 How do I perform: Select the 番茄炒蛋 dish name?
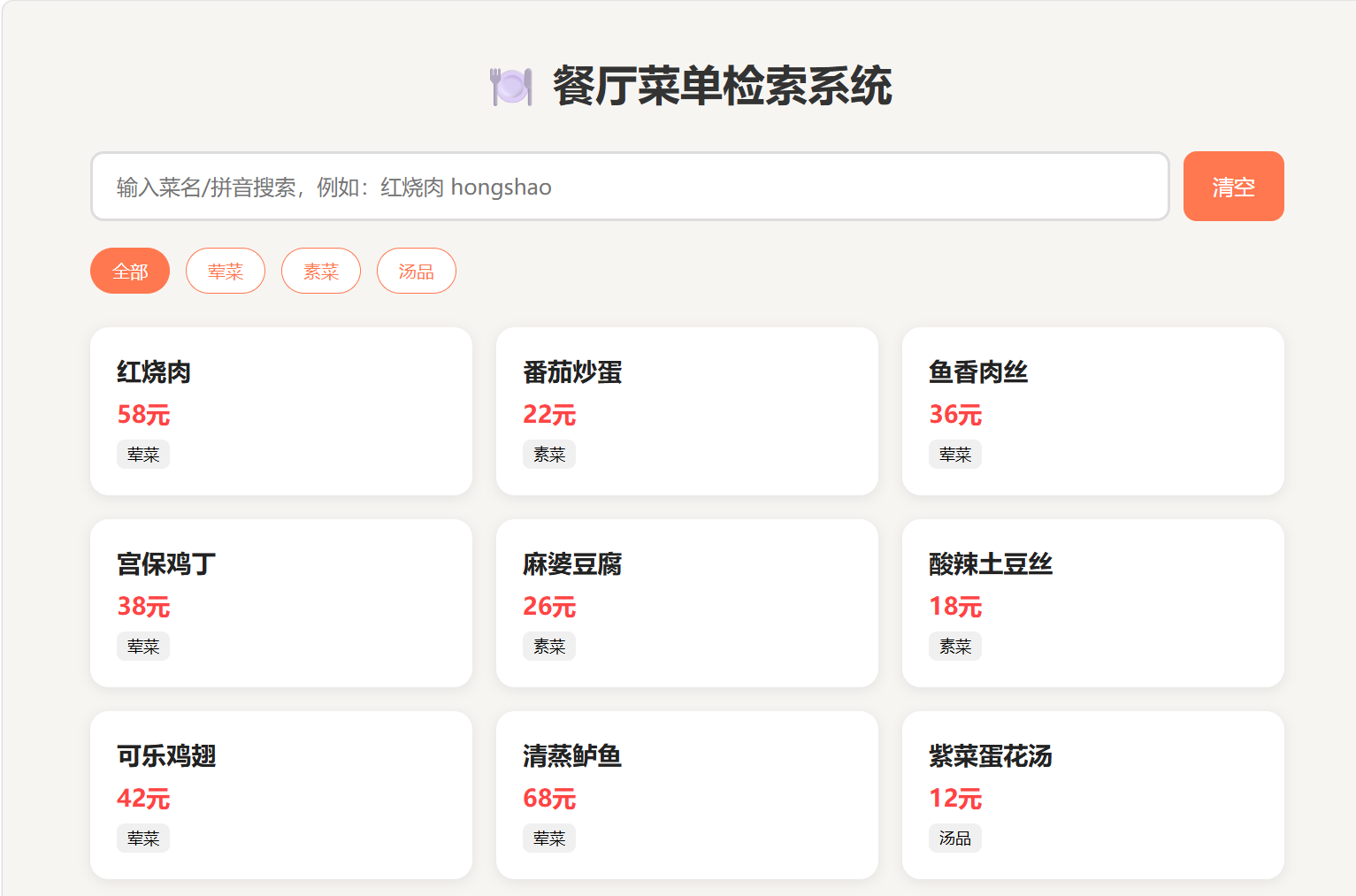point(572,372)
